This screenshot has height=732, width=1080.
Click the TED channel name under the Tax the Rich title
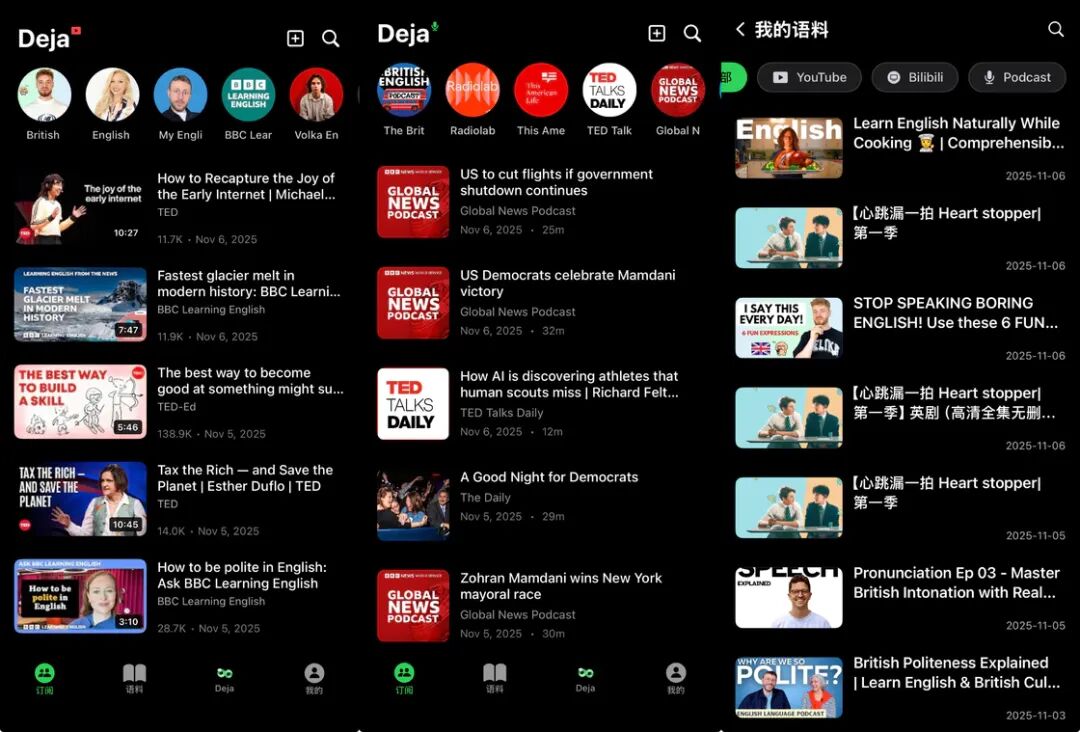click(x=167, y=503)
